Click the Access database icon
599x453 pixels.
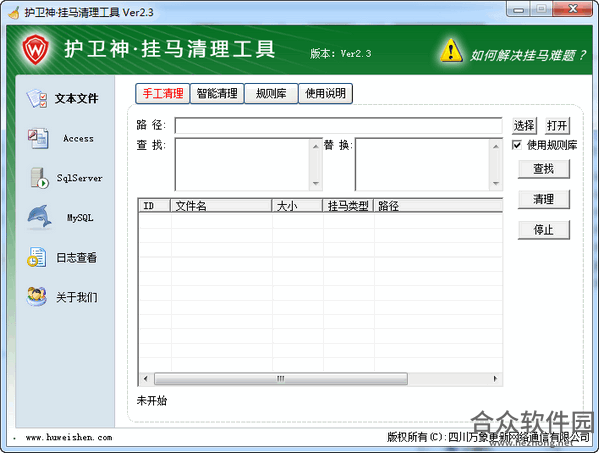pyautogui.click(x=38, y=139)
